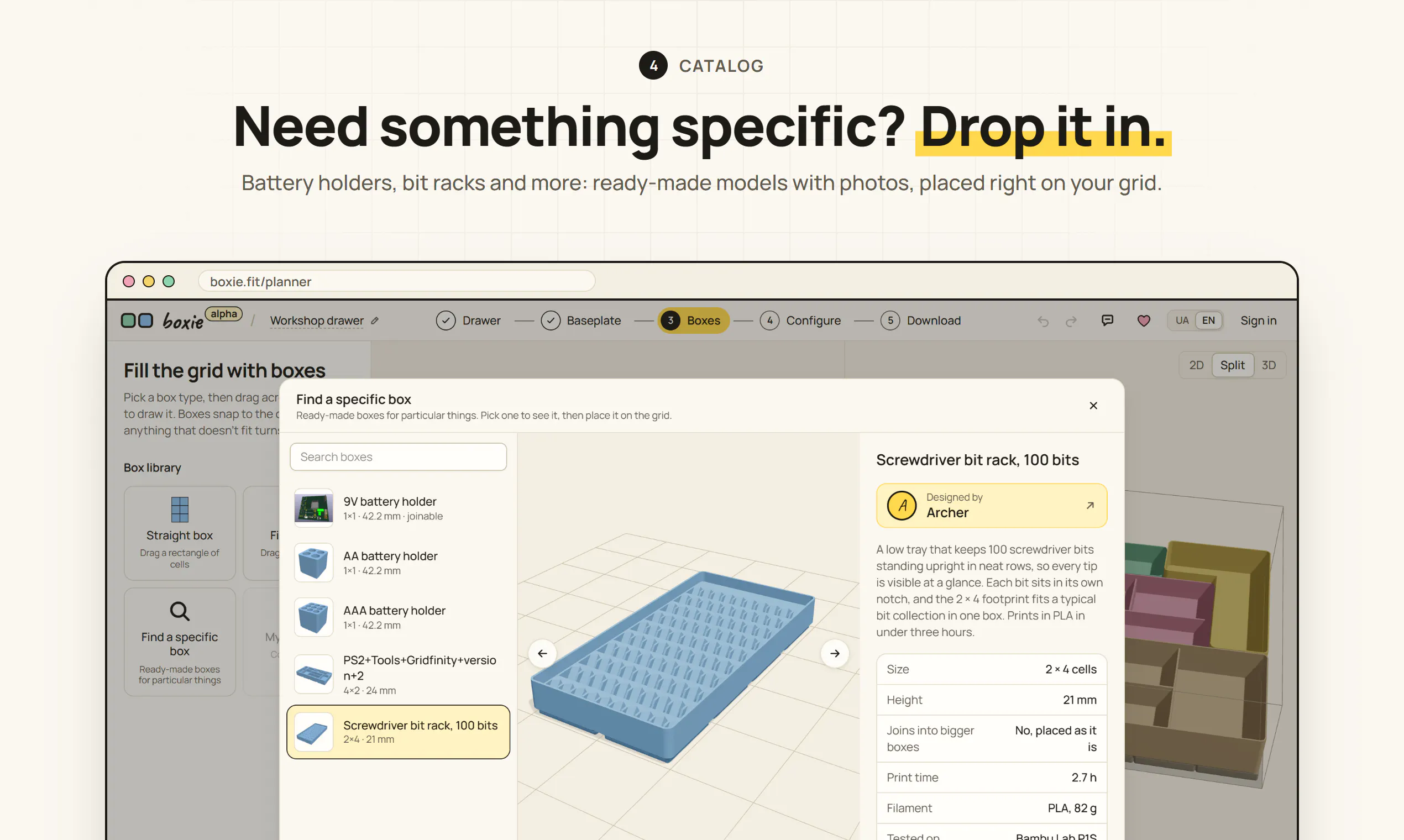
Task: Click the heart support icon
Action: pyautogui.click(x=1144, y=321)
